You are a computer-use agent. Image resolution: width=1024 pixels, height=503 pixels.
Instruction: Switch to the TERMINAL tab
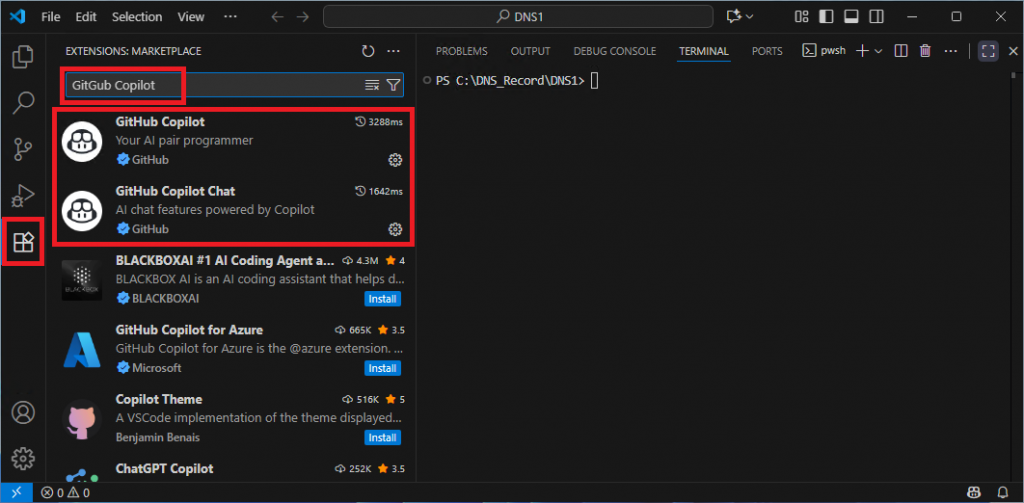(703, 51)
